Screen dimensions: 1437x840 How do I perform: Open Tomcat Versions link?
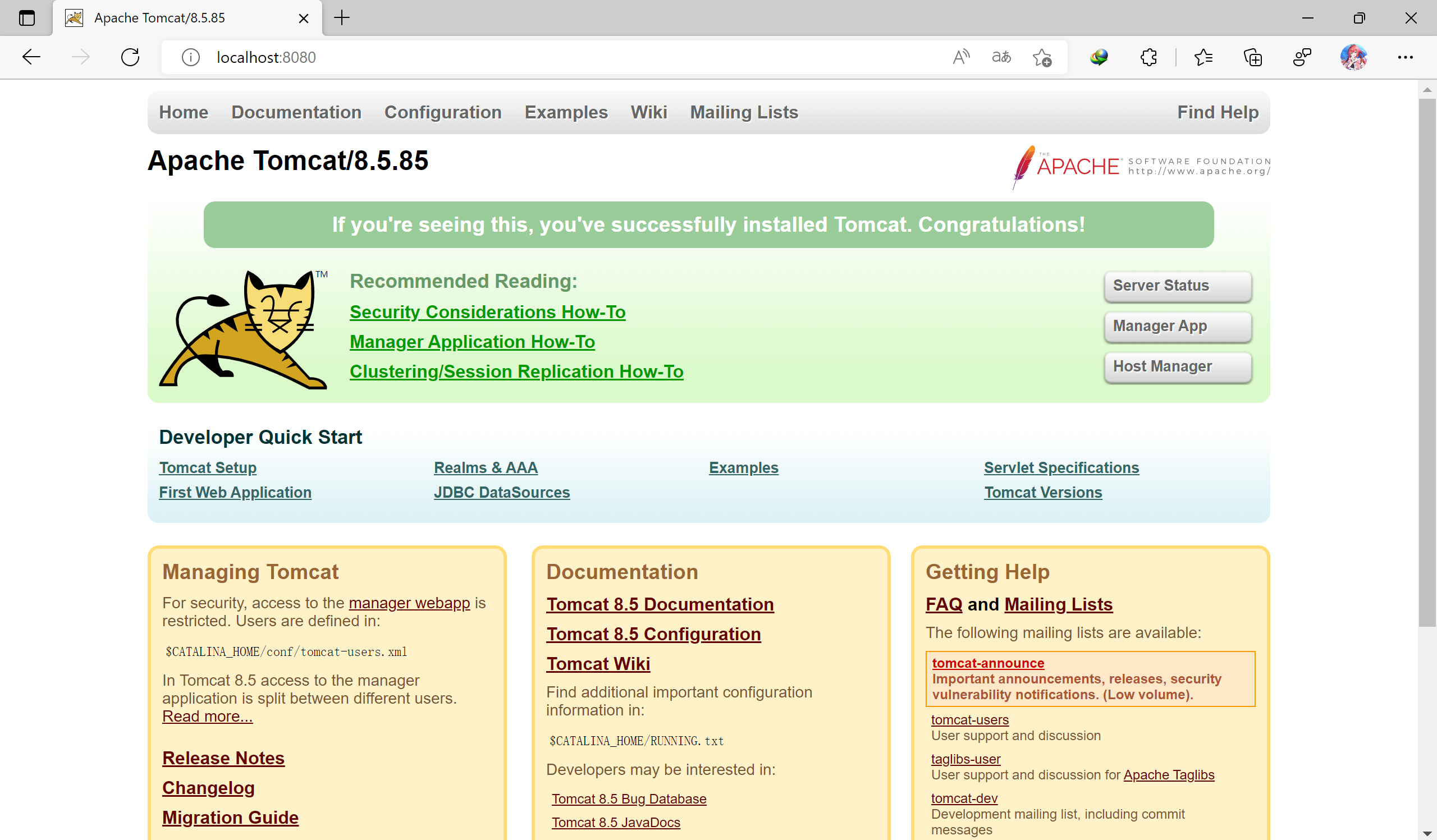click(x=1043, y=492)
